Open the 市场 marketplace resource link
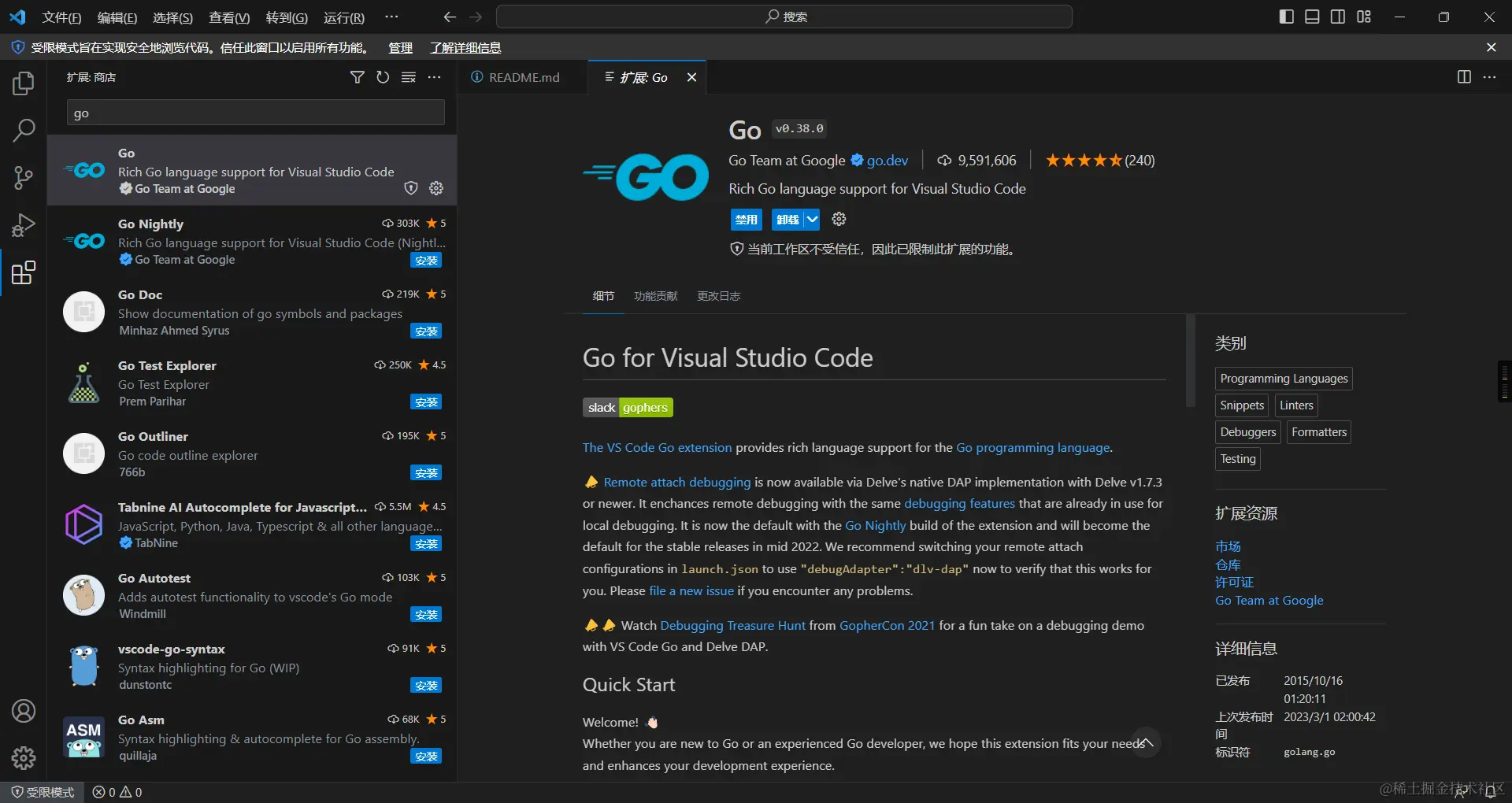 point(1228,546)
